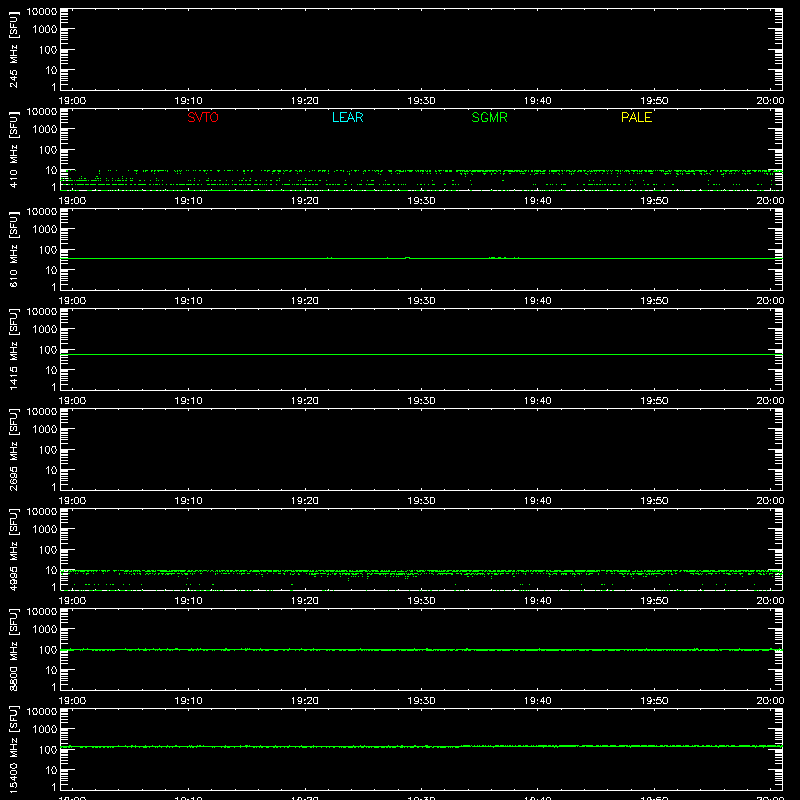Click 19:40 time label of 8800 MHz plot
Image resolution: width=800 pixels, height=800 pixels.
tap(538, 701)
